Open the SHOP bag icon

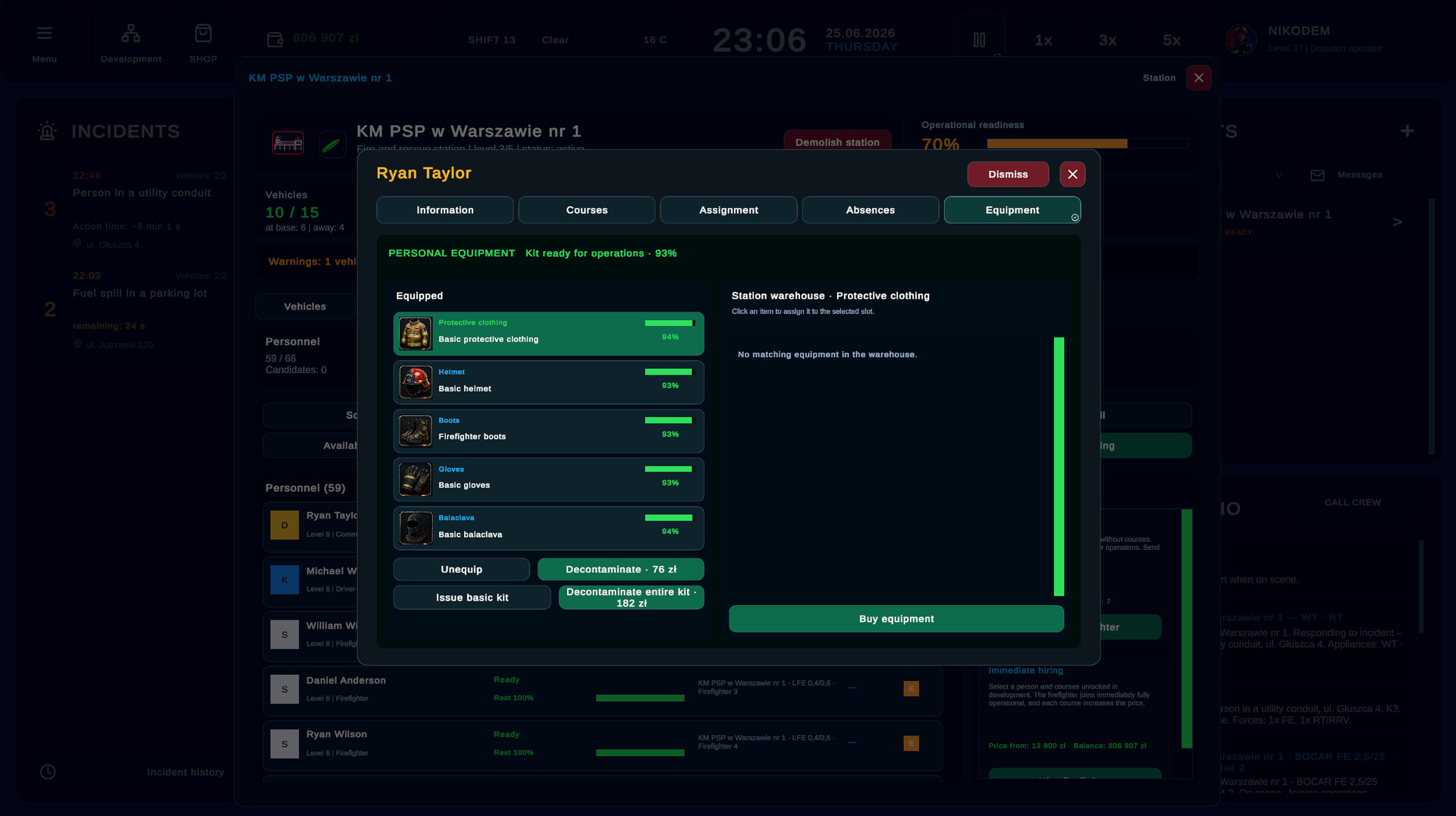203,33
